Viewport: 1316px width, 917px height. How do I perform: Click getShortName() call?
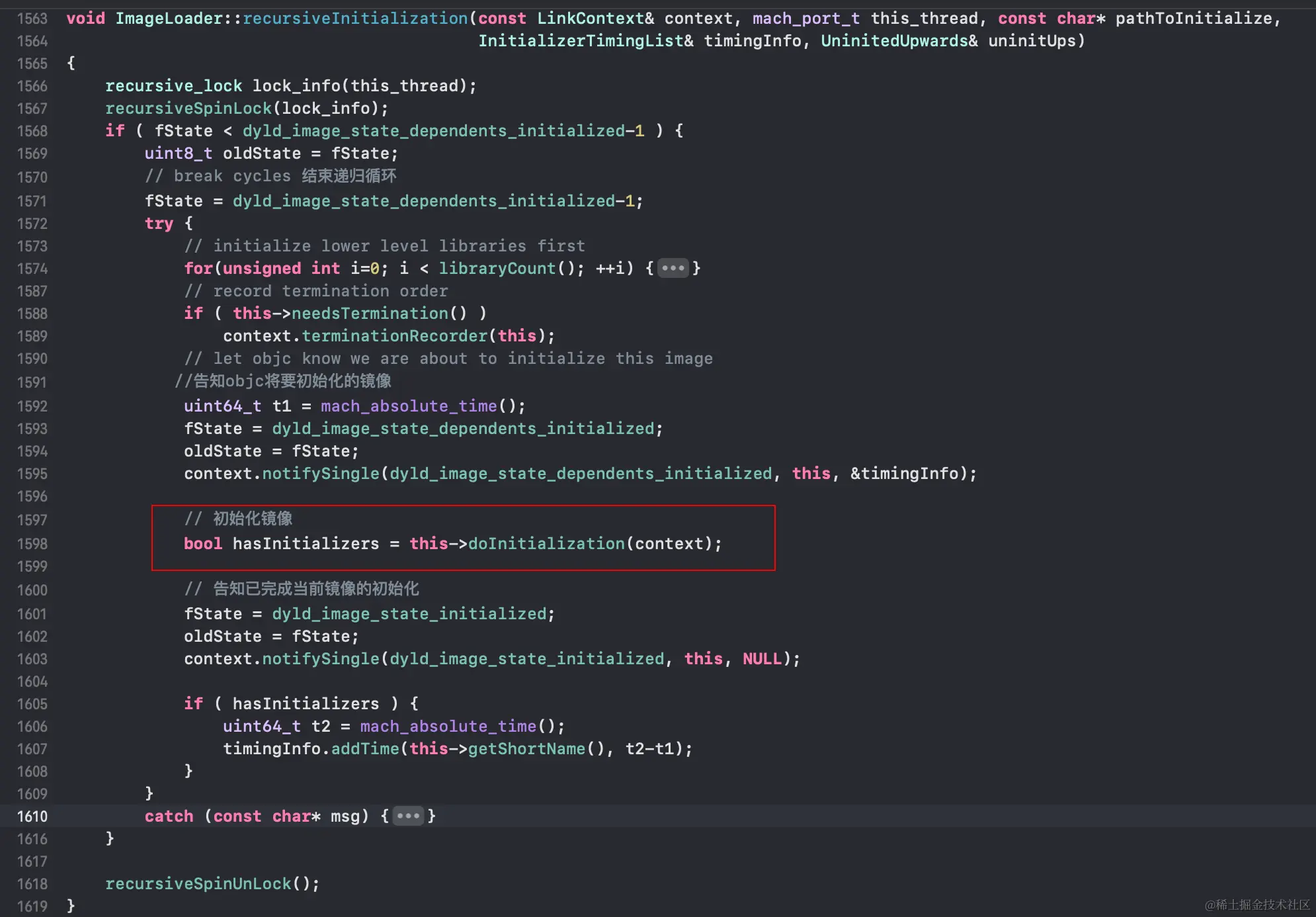tap(536, 749)
